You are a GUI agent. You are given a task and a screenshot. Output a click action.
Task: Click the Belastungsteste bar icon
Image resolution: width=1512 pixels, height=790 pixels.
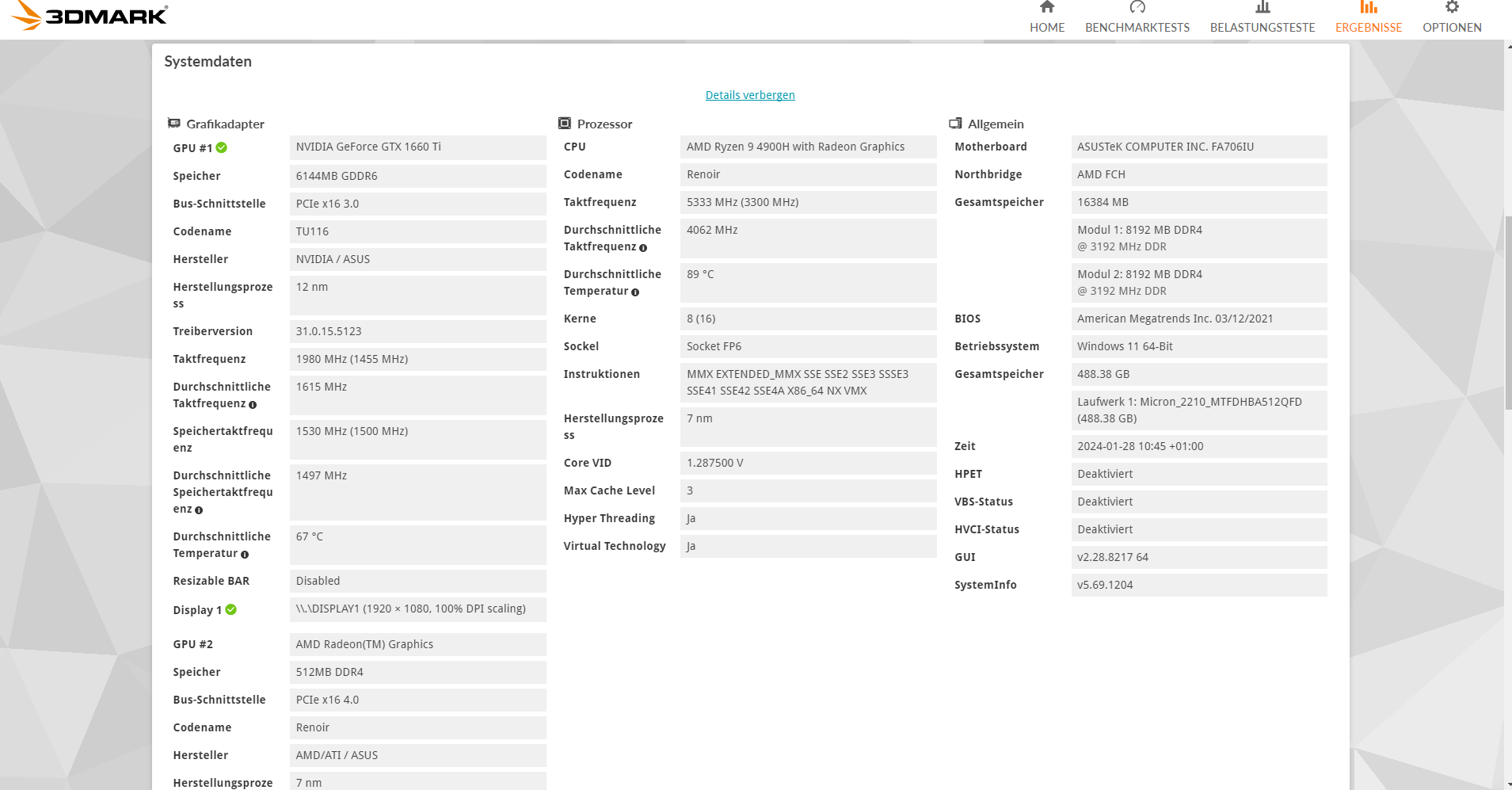coord(1263,7)
